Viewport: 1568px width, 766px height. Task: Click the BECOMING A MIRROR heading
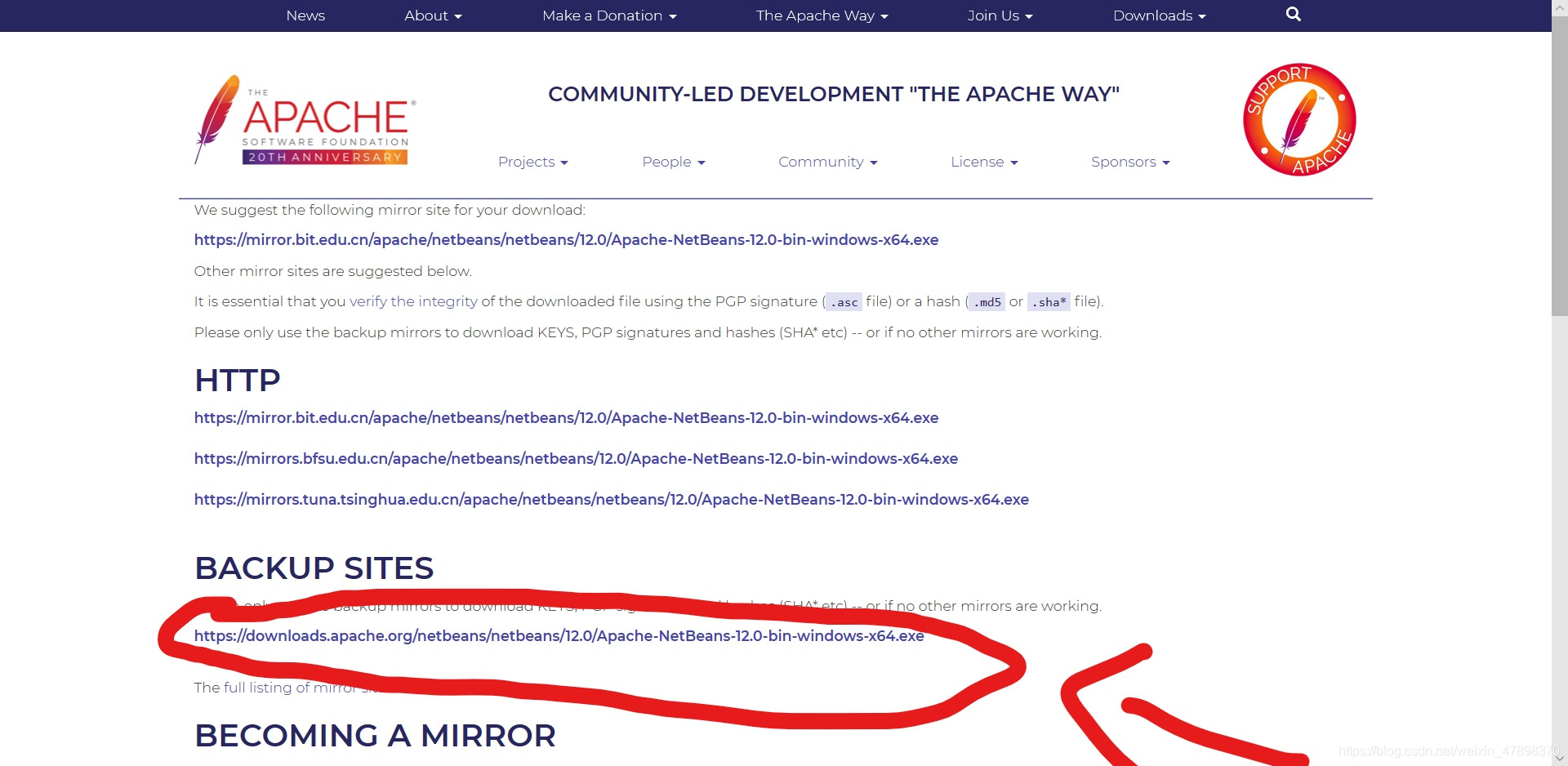click(375, 736)
